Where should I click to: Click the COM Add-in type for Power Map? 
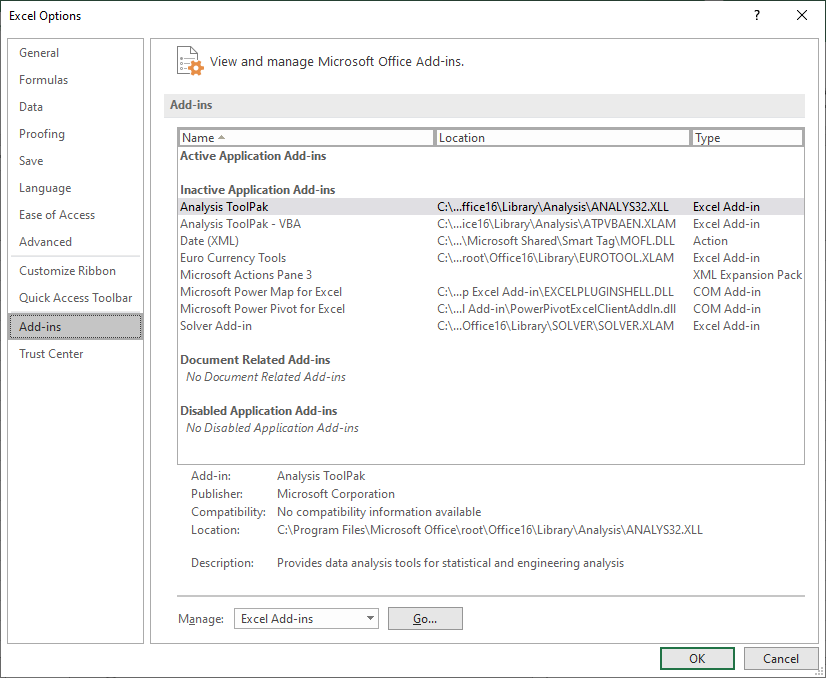click(726, 291)
